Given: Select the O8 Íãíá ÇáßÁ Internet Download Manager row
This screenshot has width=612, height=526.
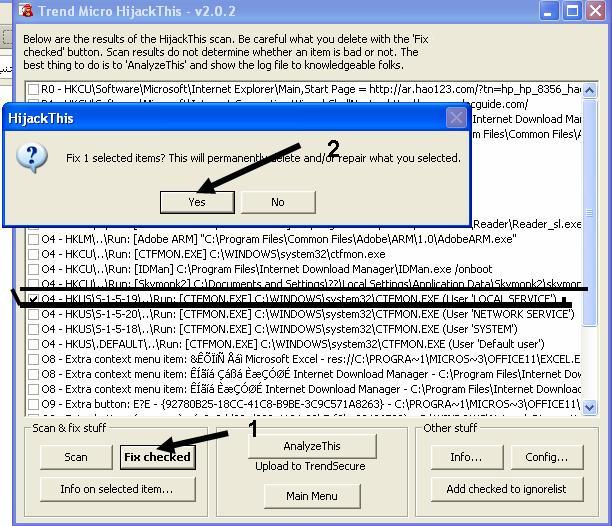Looking at the screenshot, I should point(311,374).
